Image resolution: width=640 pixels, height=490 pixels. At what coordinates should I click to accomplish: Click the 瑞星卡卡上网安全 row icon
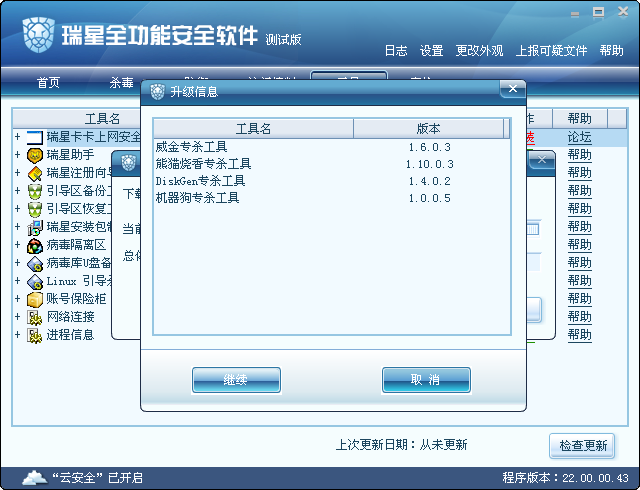pyautogui.click(x=35, y=137)
